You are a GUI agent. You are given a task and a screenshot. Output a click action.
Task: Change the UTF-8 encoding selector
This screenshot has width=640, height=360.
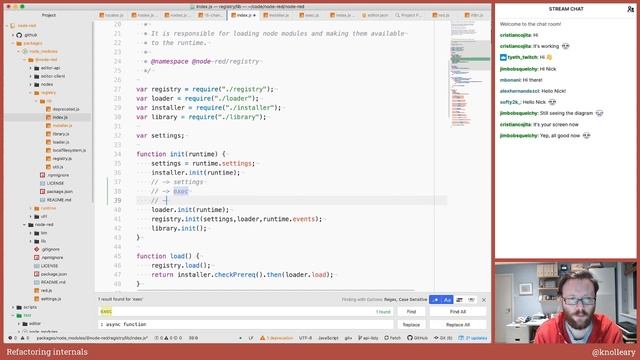coord(305,338)
